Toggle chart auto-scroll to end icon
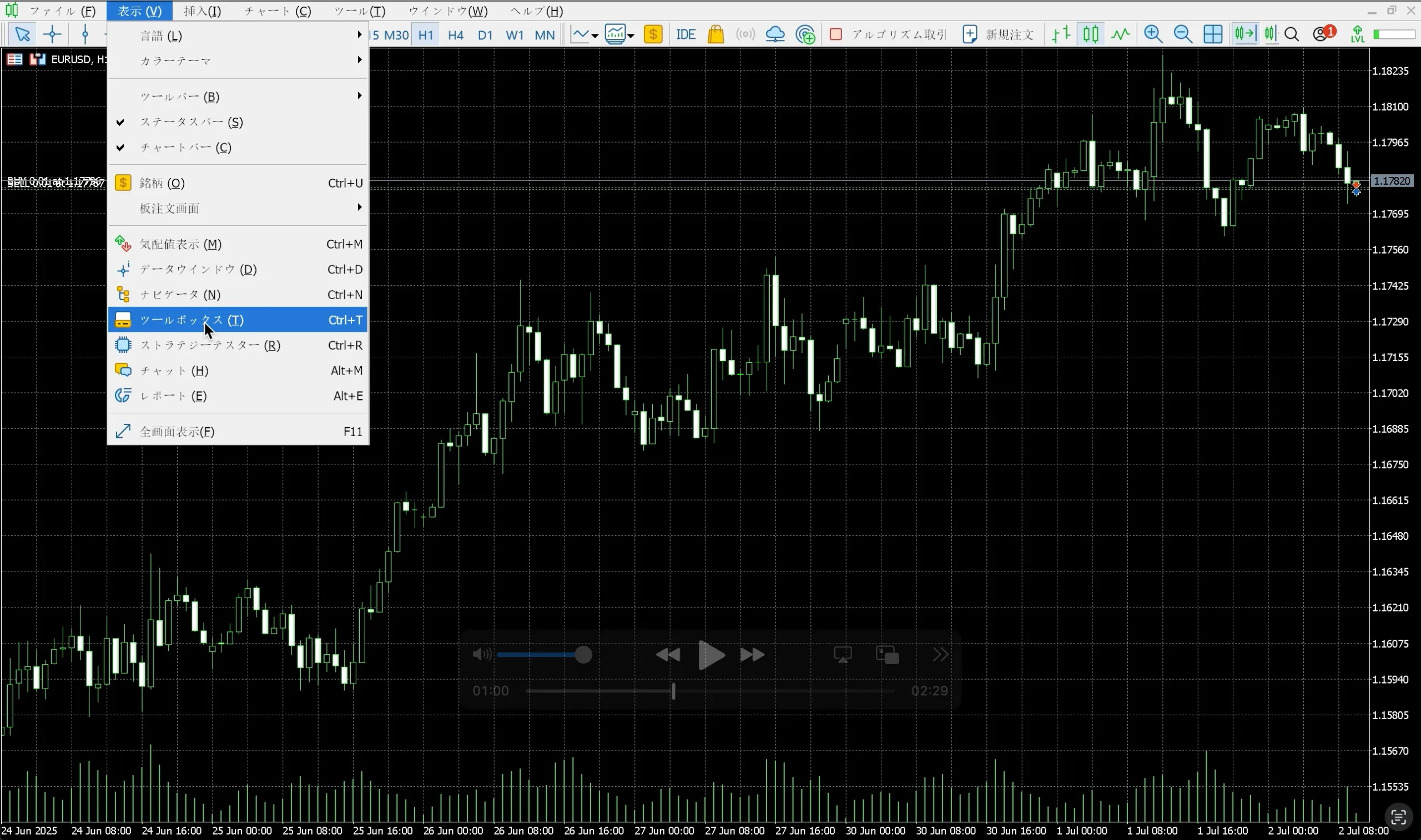1421x840 pixels. point(1244,34)
